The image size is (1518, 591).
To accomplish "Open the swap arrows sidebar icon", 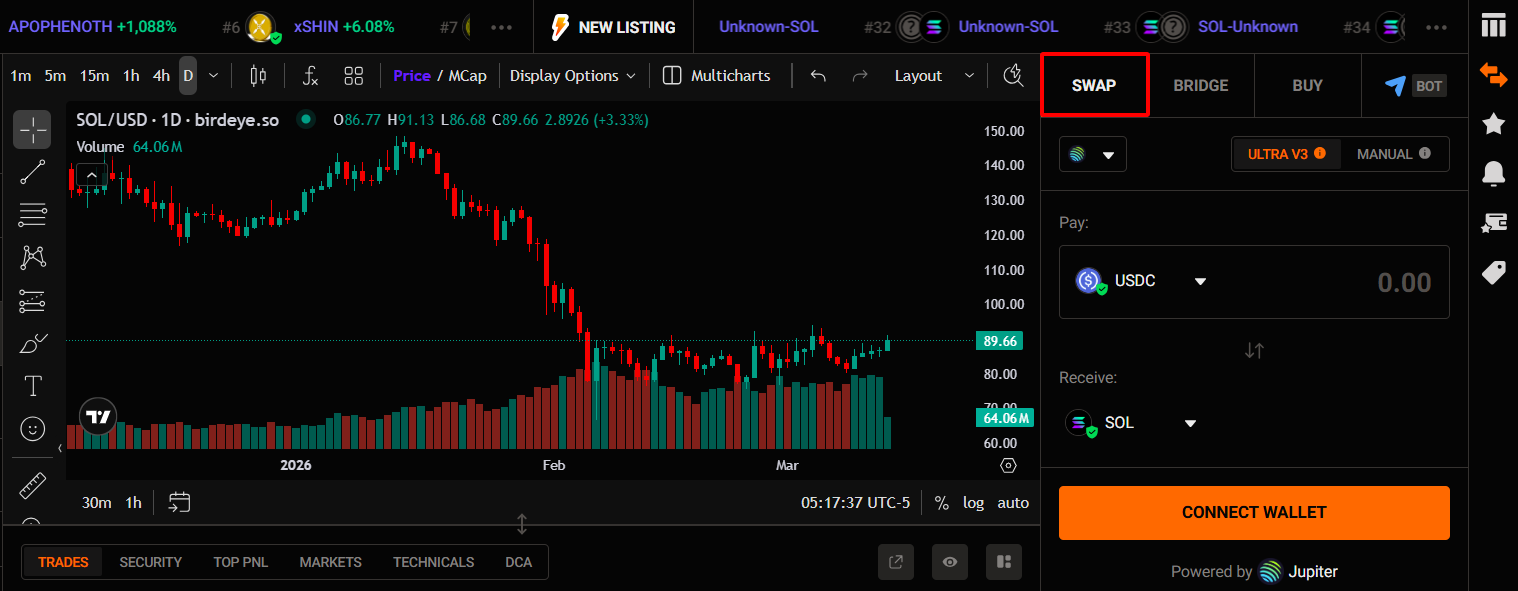I will click(x=1493, y=74).
